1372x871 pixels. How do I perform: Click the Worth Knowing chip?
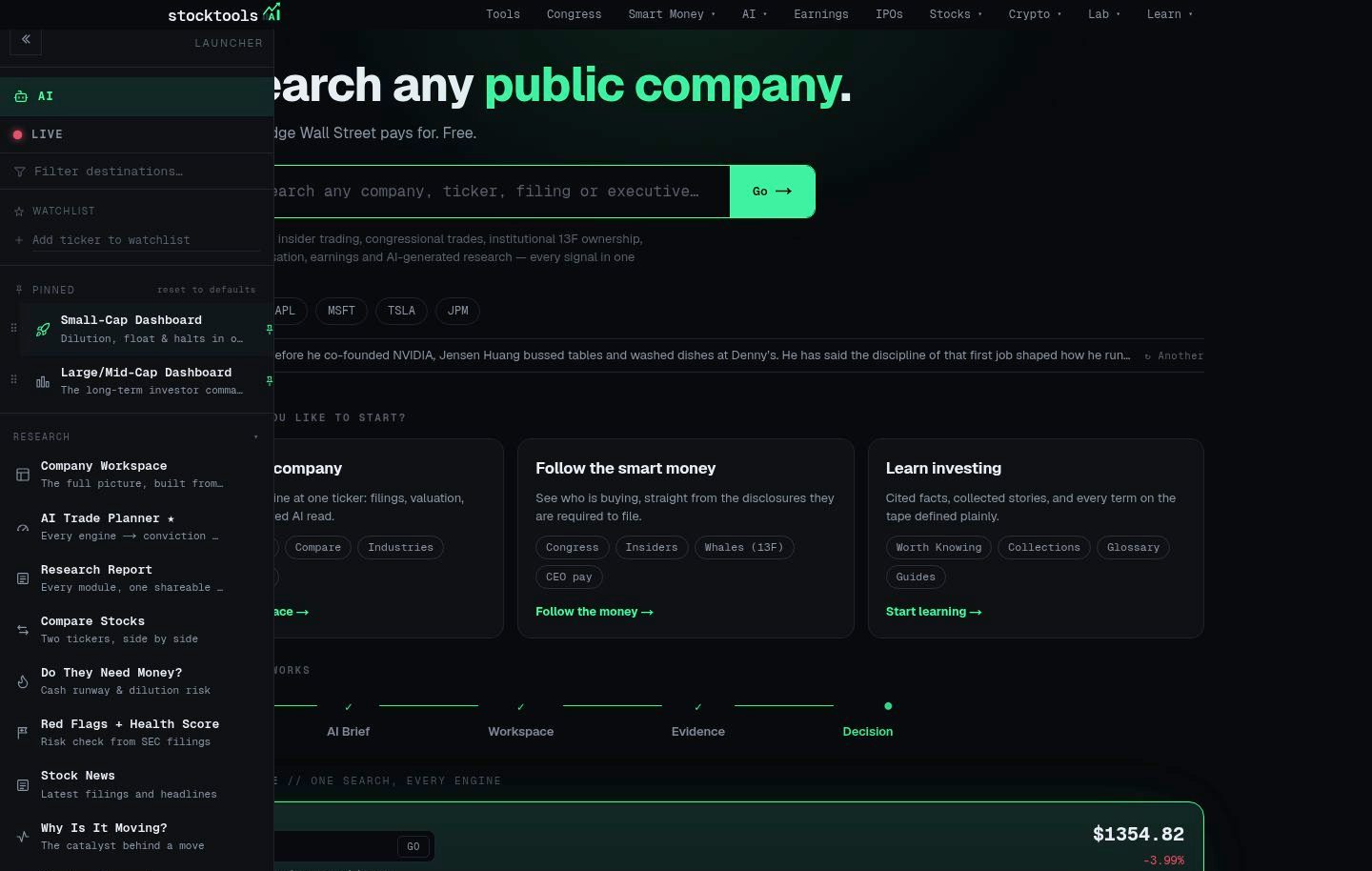938,548
